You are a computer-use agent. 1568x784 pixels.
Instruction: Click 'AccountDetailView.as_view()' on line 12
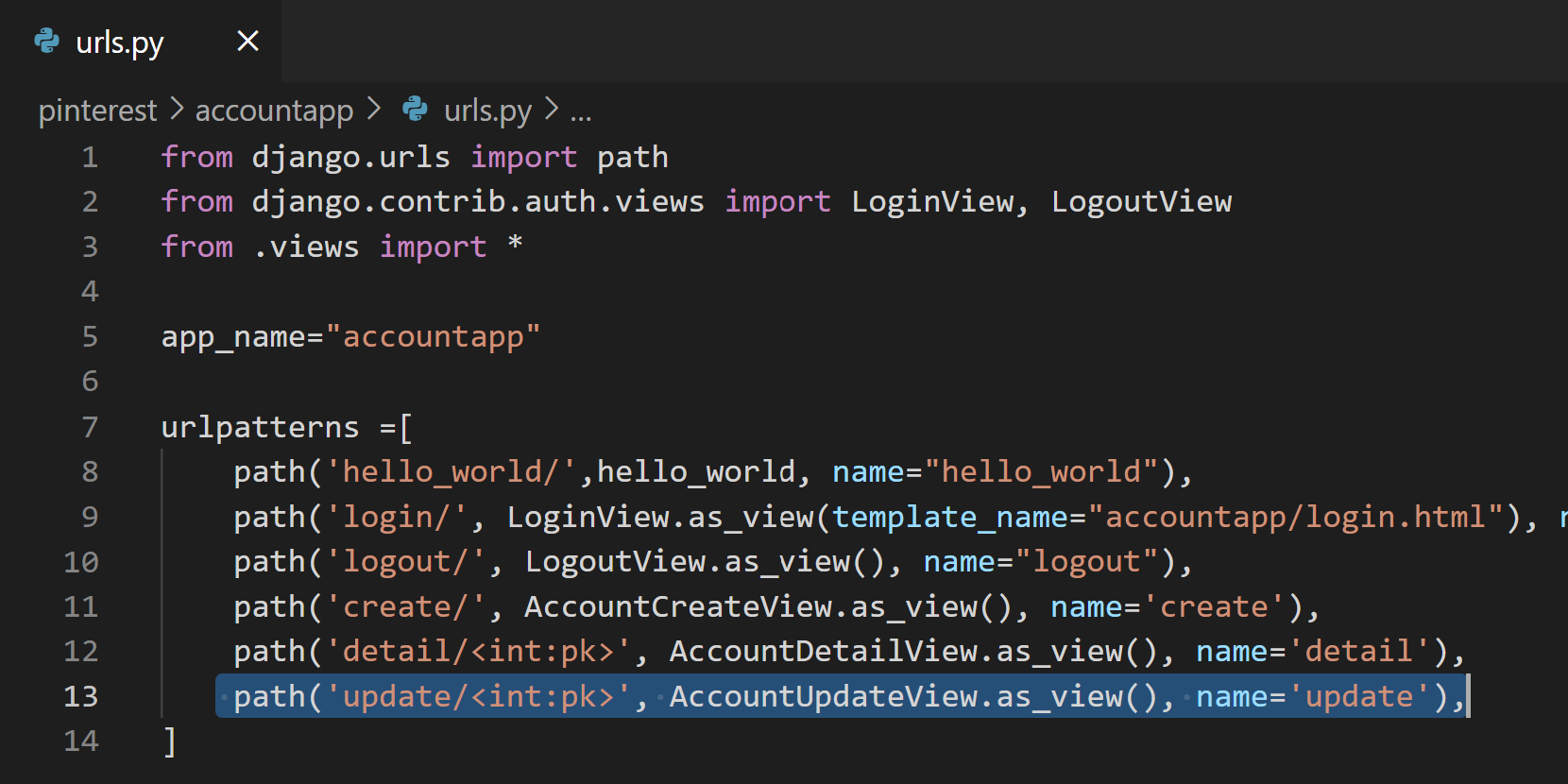click(914, 651)
